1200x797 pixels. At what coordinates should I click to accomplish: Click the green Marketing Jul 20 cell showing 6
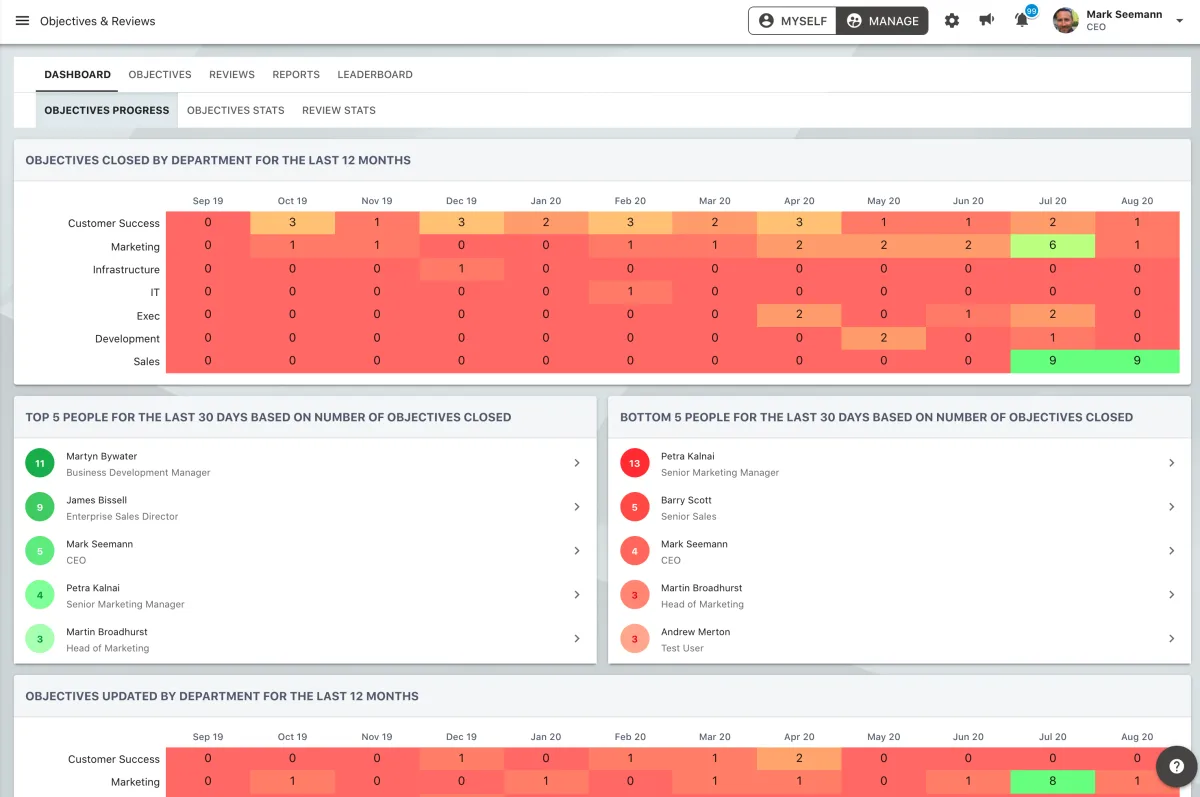click(1053, 246)
